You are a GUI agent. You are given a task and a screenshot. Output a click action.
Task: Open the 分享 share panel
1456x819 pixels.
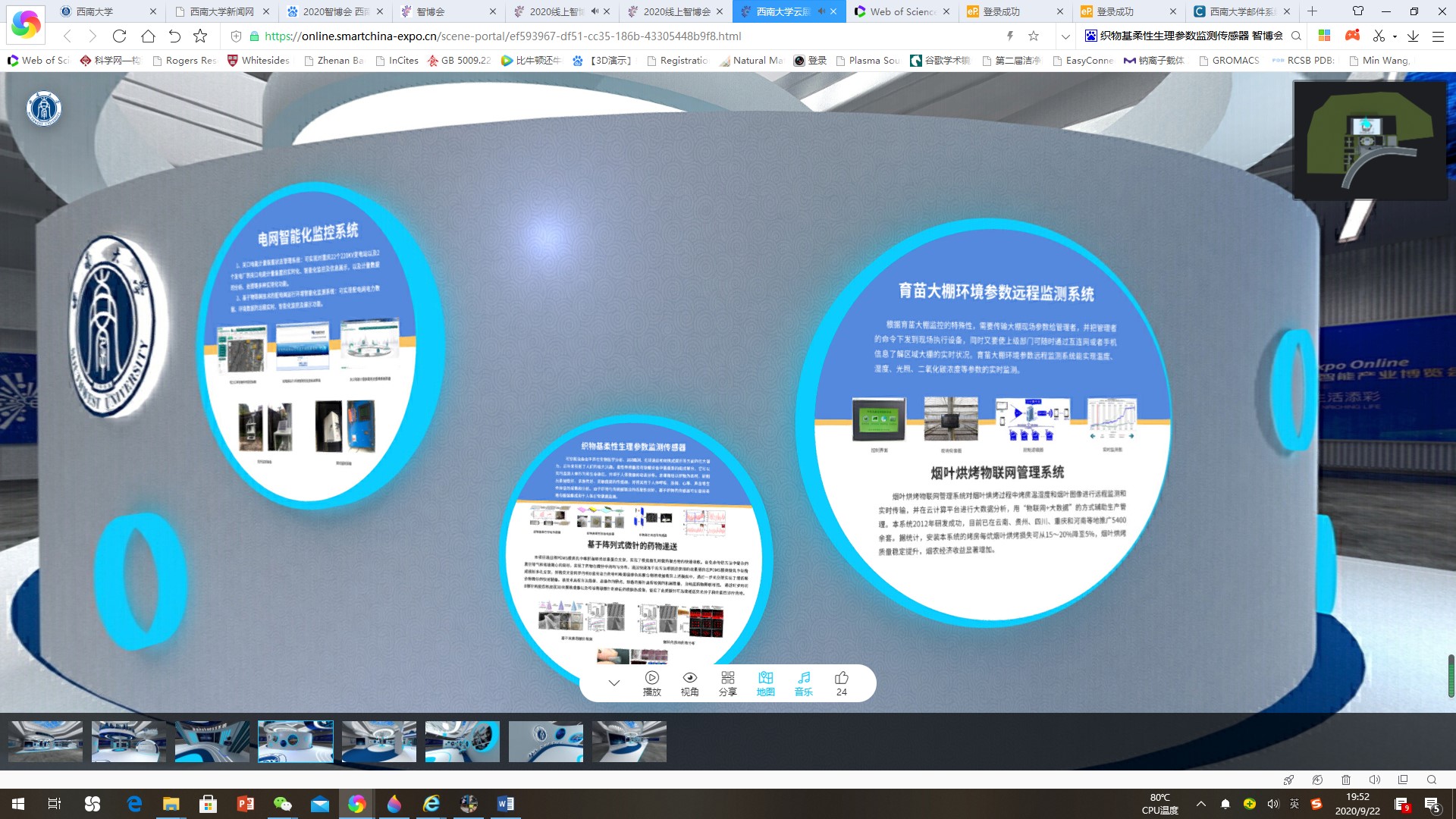click(x=727, y=682)
